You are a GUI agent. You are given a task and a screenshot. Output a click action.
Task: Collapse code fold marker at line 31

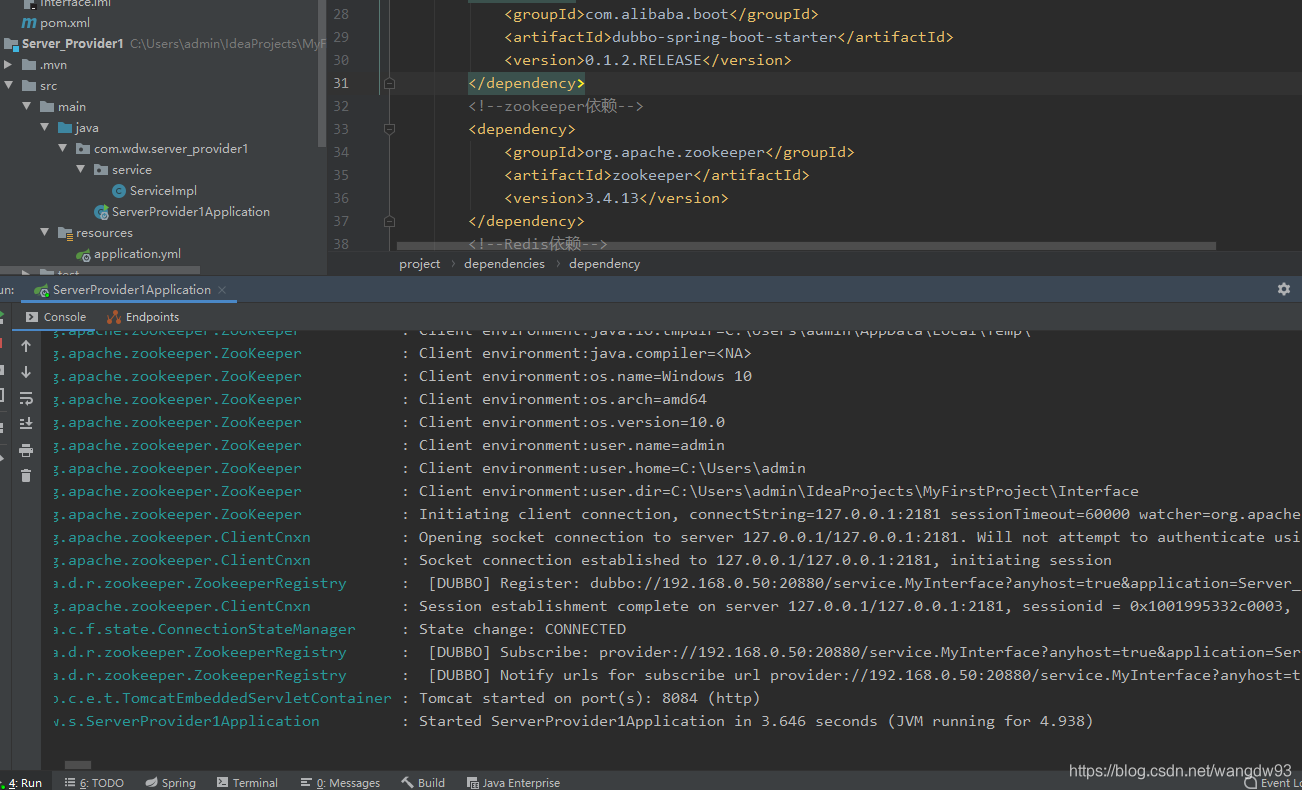(390, 83)
